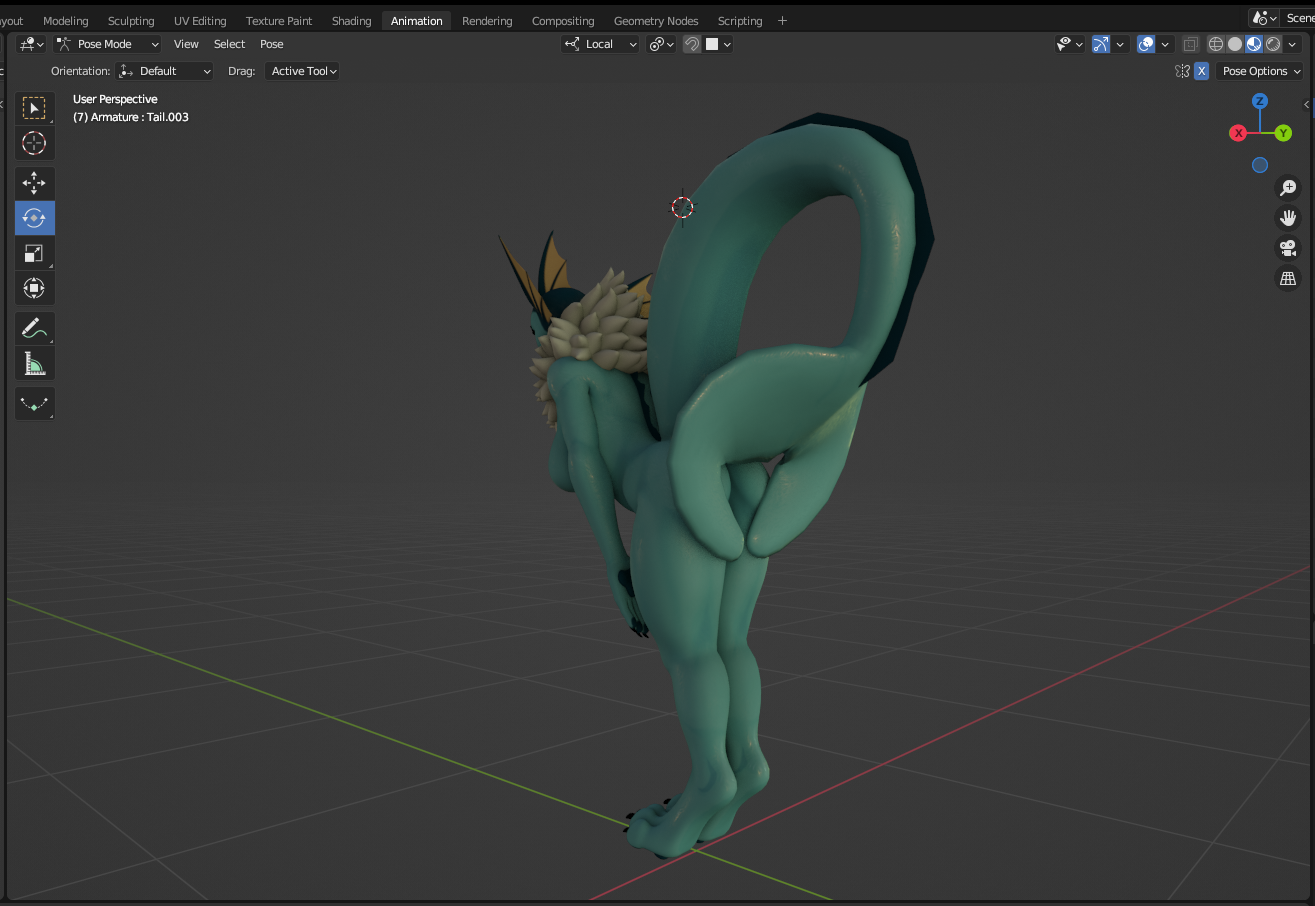Open the Select menu in header
This screenshot has height=906, width=1315.
(229, 44)
